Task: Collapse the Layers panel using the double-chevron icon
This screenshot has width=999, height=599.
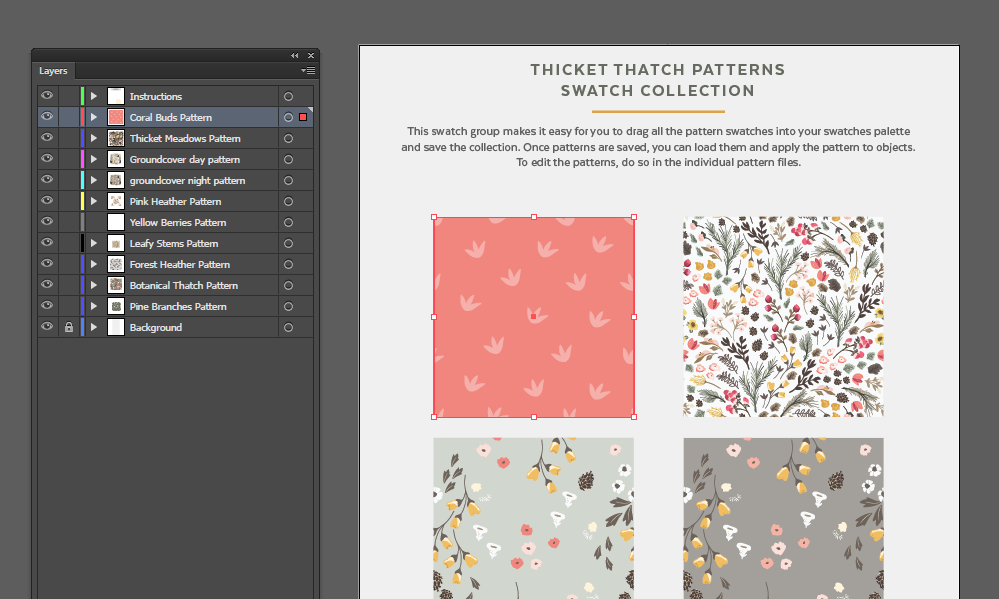Action: (x=293, y=55)
